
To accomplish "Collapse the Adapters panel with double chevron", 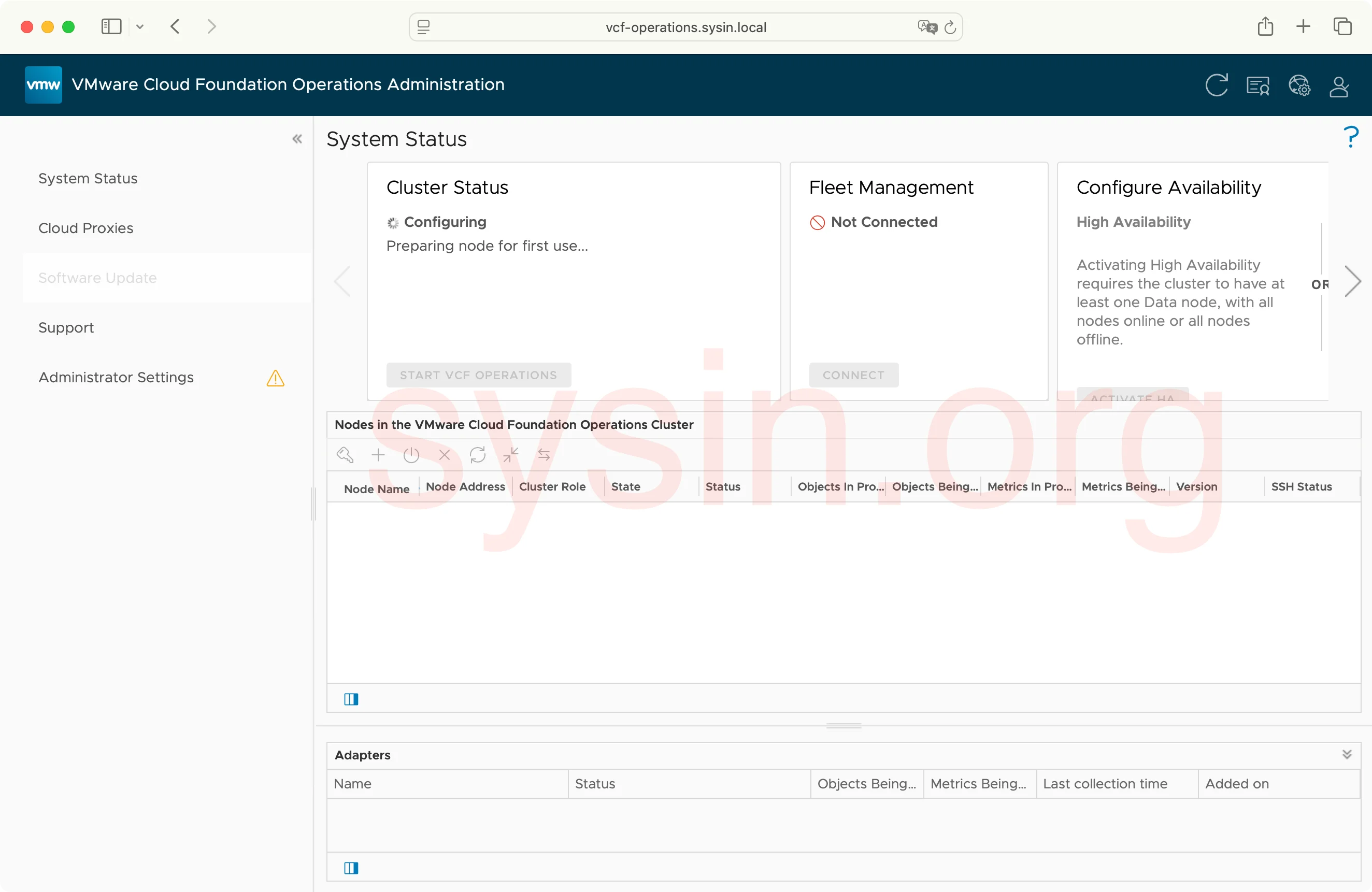I will pyautogui.click(x=1347, y=754).
